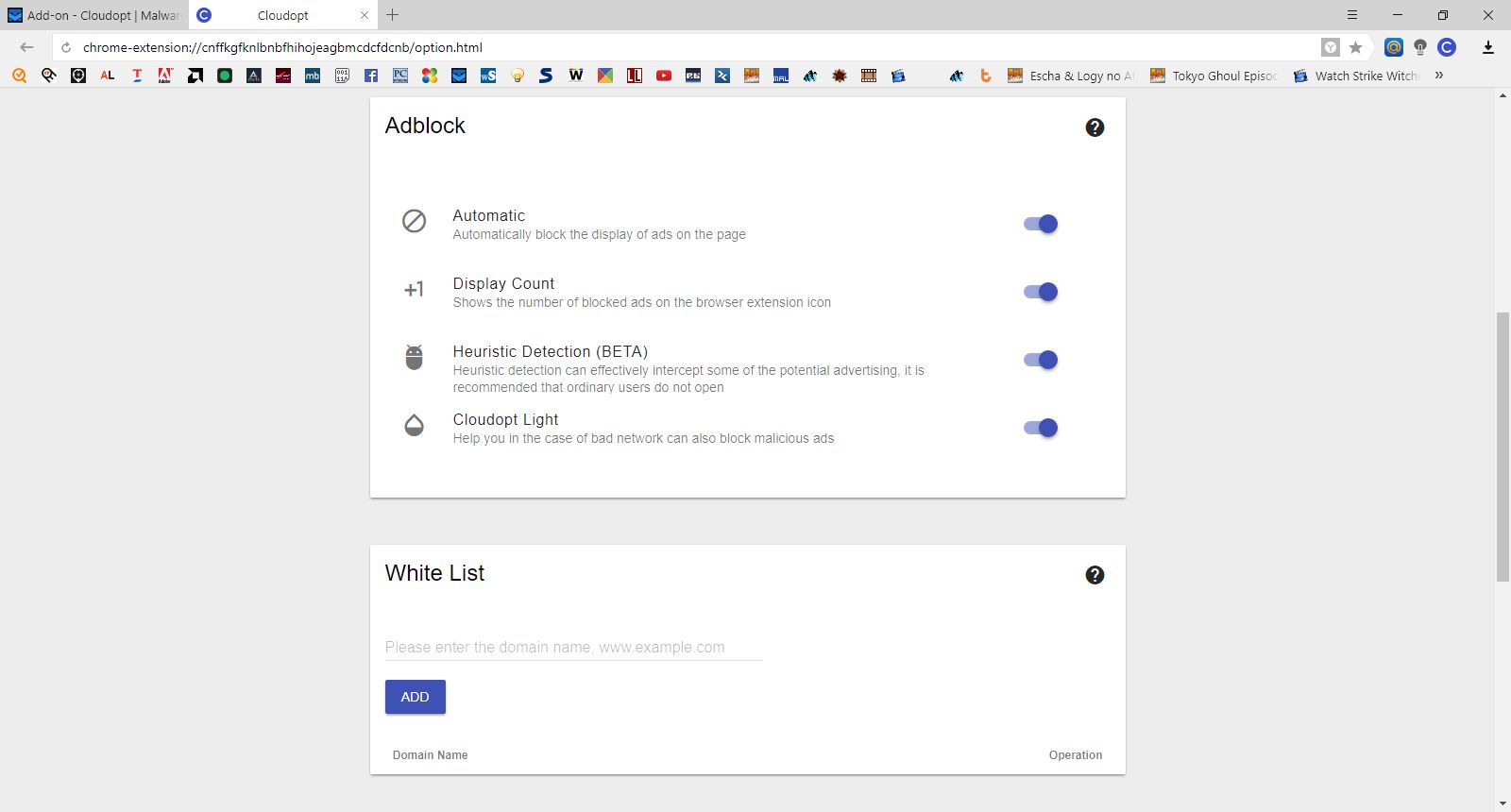Open the AL bookmark icon
Screen dimensions: 1511x812
(108, 76)
